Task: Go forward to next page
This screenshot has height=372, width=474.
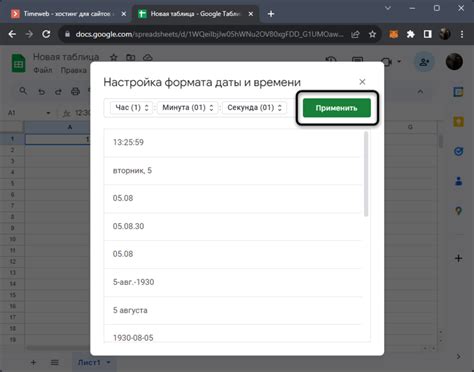Action: [x=29, y=34]
